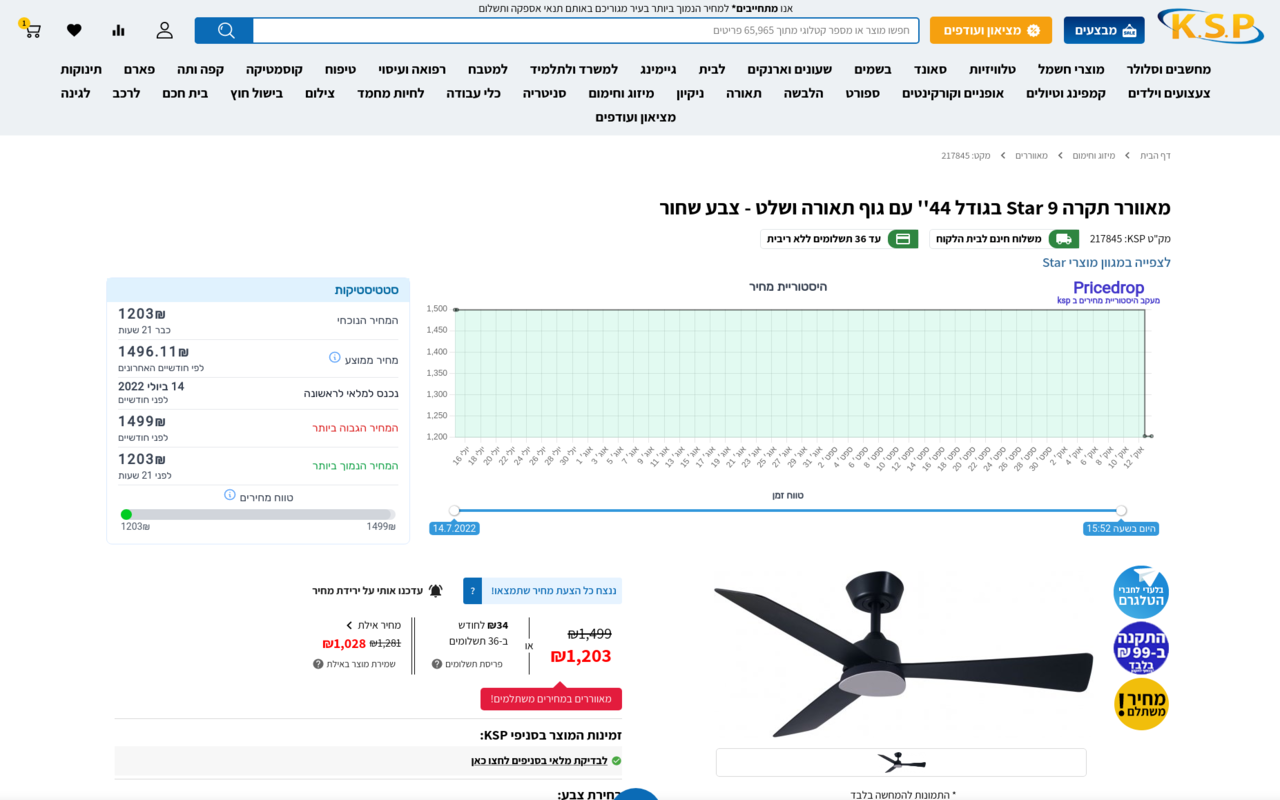The width and height of the screenshot is (1280, 800).
Task: Open כלי עבודה category
Action: [473, 93]
